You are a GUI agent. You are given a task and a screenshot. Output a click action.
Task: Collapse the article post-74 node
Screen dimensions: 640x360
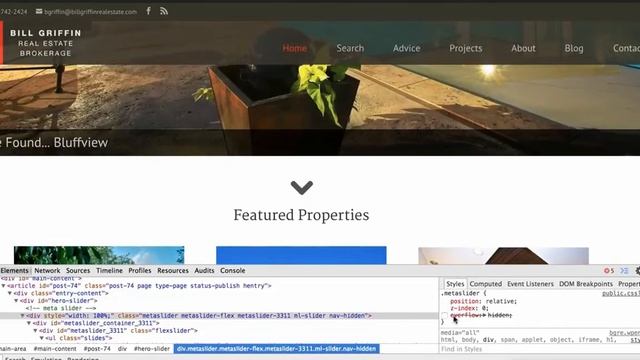(x=3, y=286)
